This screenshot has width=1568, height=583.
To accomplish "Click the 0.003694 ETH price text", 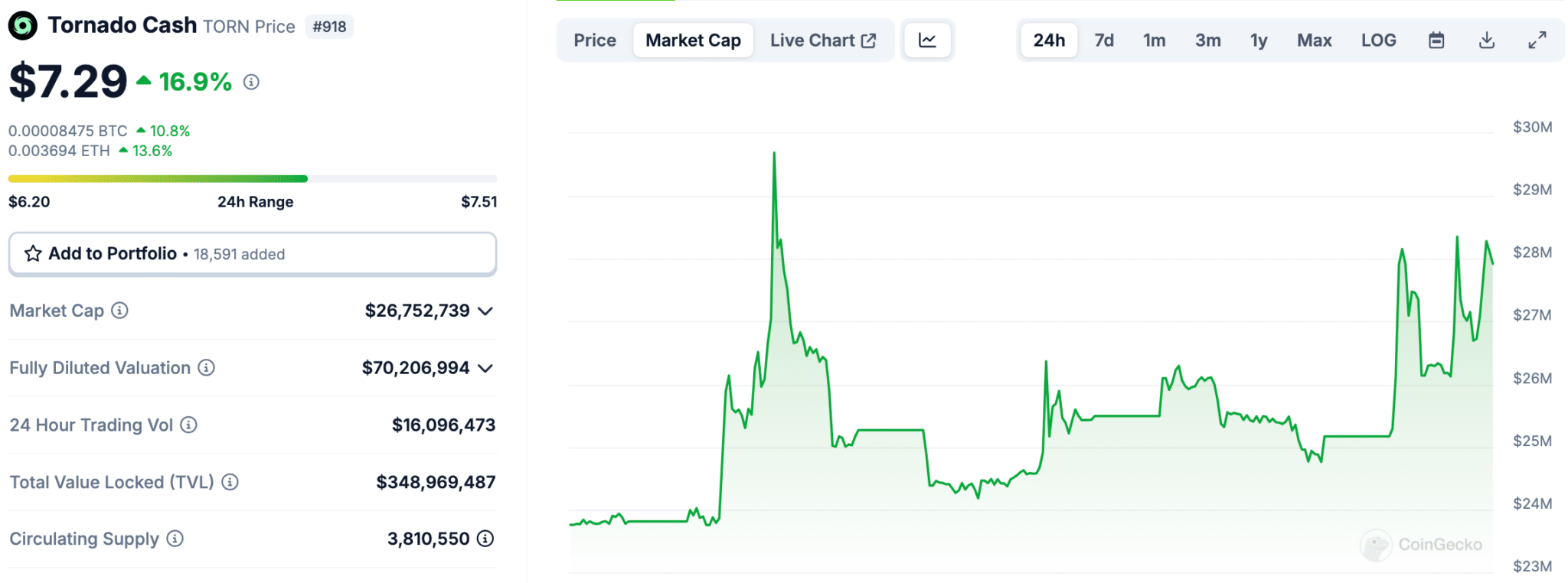I will tap(60, 151).
